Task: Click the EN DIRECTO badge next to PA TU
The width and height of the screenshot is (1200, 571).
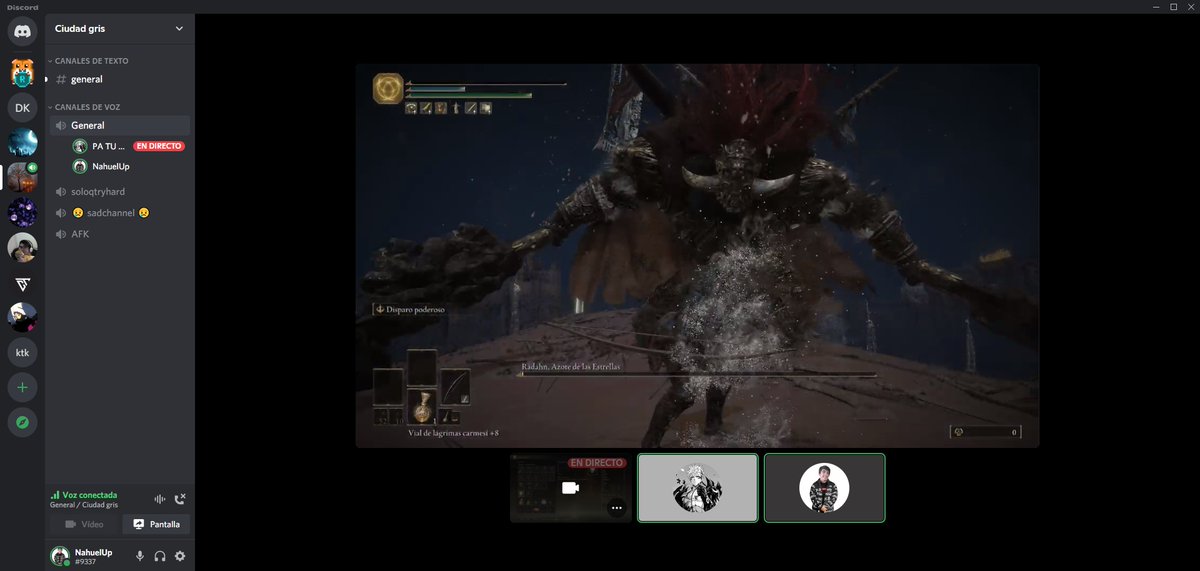Action: click(x=160, y=146)
